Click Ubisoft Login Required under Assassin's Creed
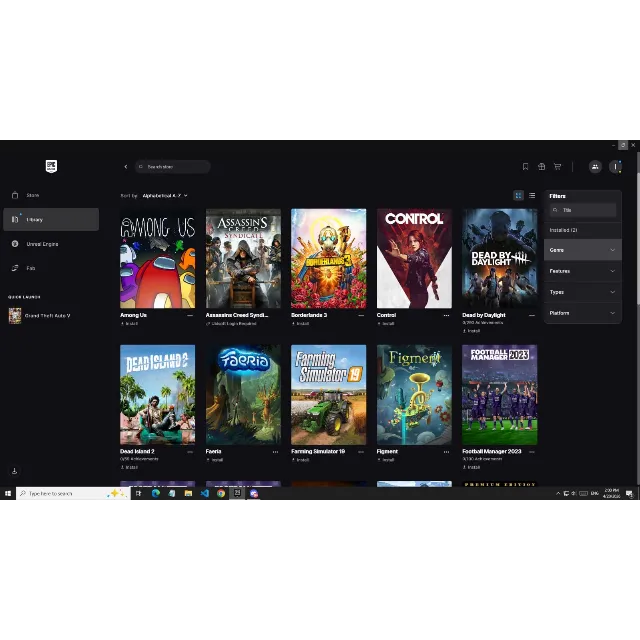 click(x=231, y=324)
